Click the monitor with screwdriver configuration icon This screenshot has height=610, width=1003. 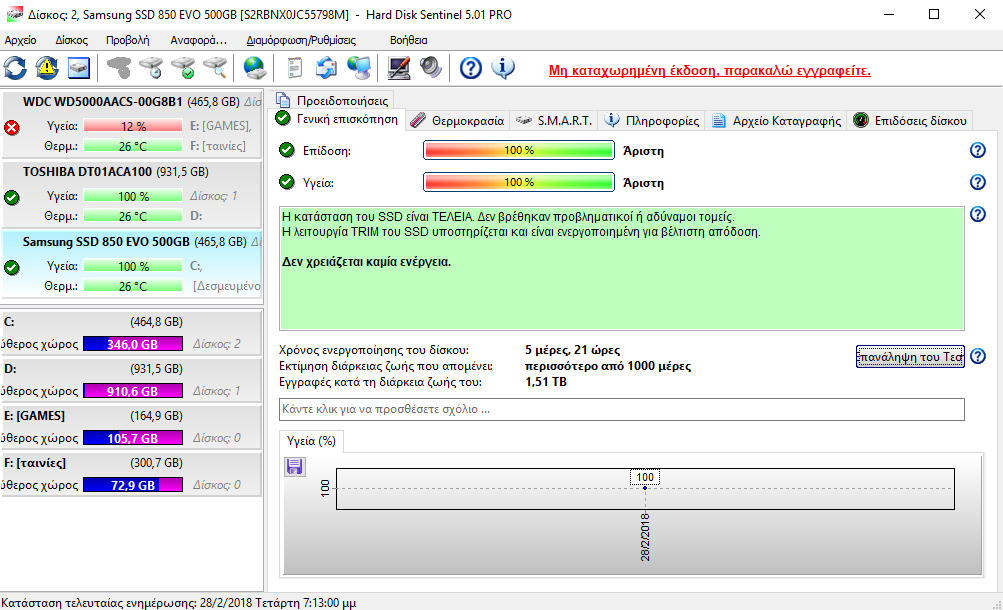399,68
